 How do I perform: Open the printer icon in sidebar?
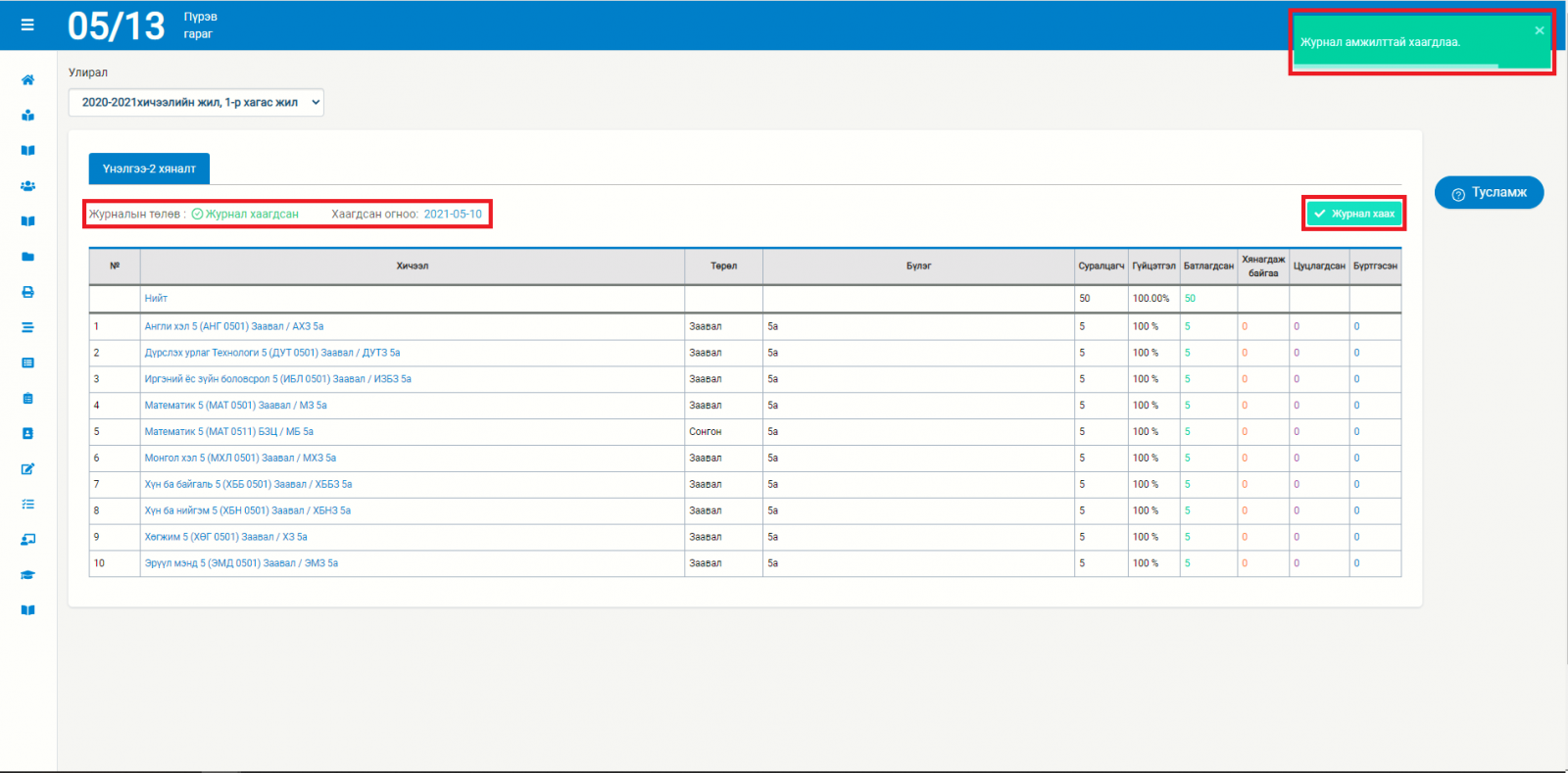[x=27, y=292]
